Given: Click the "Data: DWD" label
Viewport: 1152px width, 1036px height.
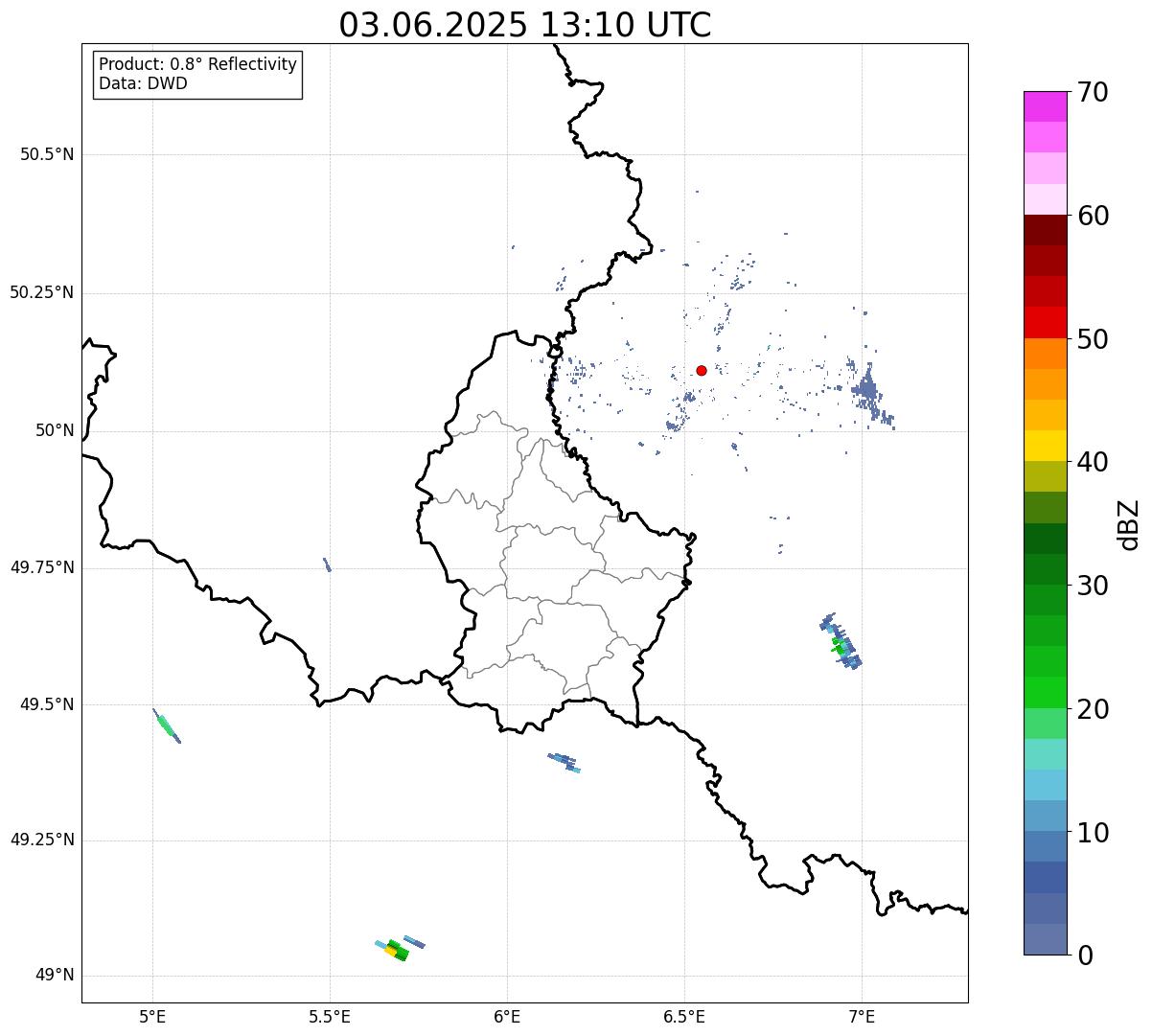Looking at the screenshot, I should 143,83.
